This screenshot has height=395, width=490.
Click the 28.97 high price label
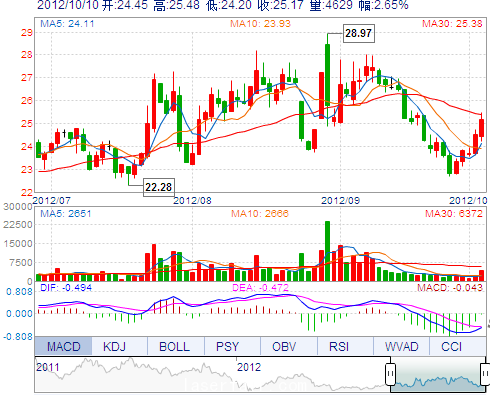359,33
